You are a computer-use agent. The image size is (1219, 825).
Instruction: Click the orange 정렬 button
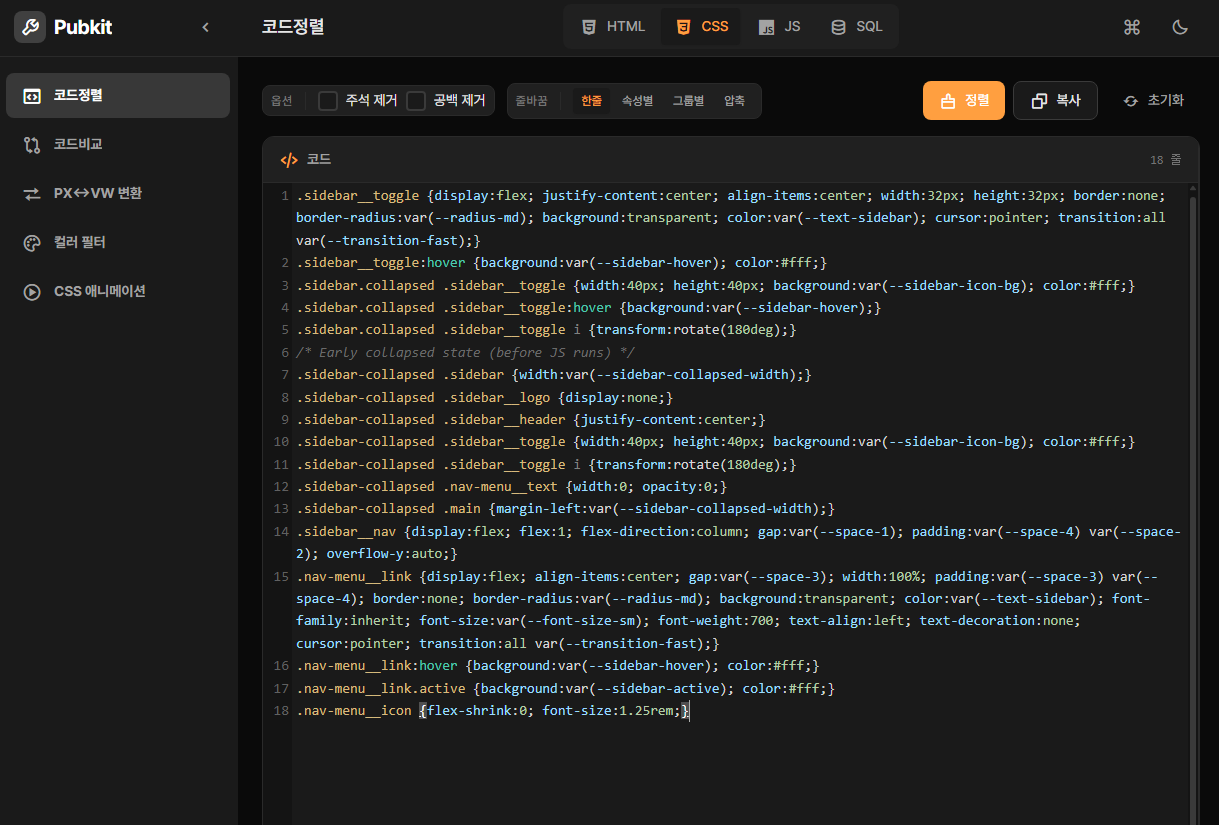click(963, 100)
